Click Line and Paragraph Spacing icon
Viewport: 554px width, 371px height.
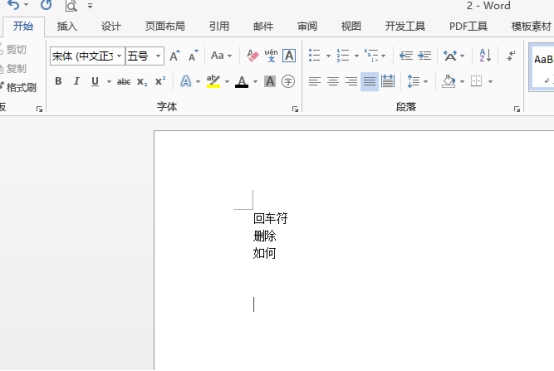pyautogui.click(x=413, y=82)
